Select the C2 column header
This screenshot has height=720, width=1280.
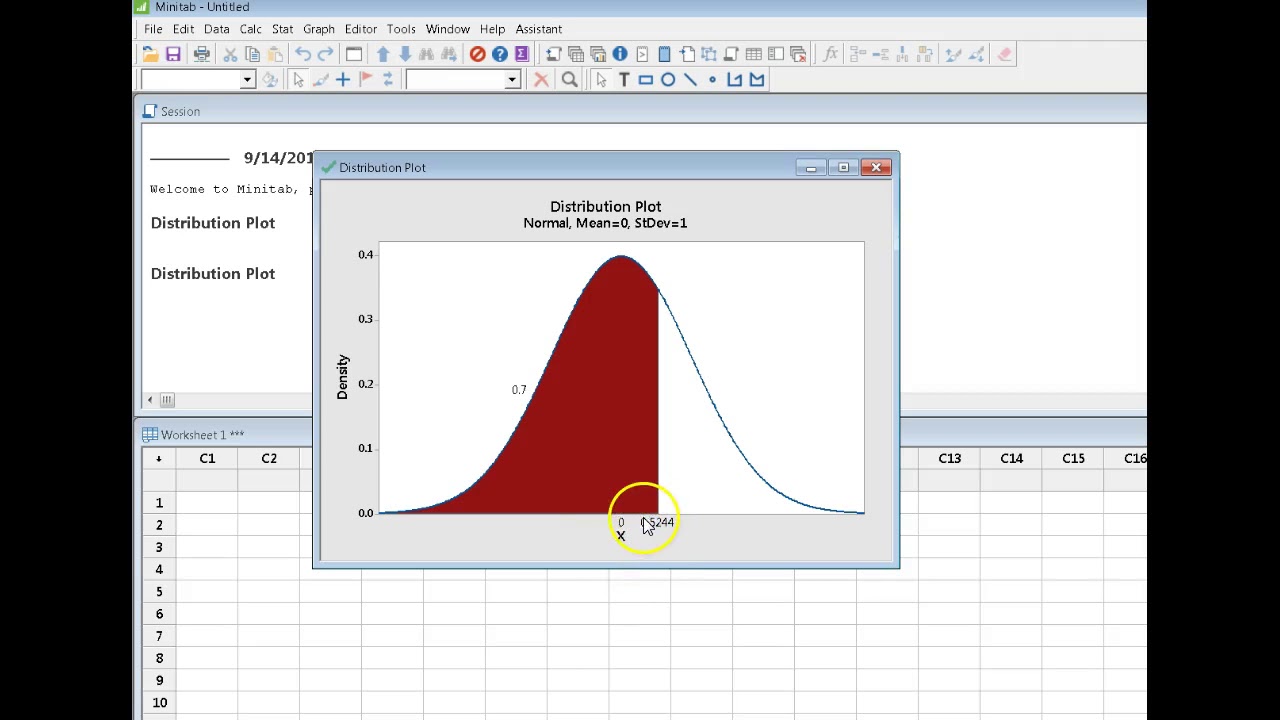click(269, 458)
